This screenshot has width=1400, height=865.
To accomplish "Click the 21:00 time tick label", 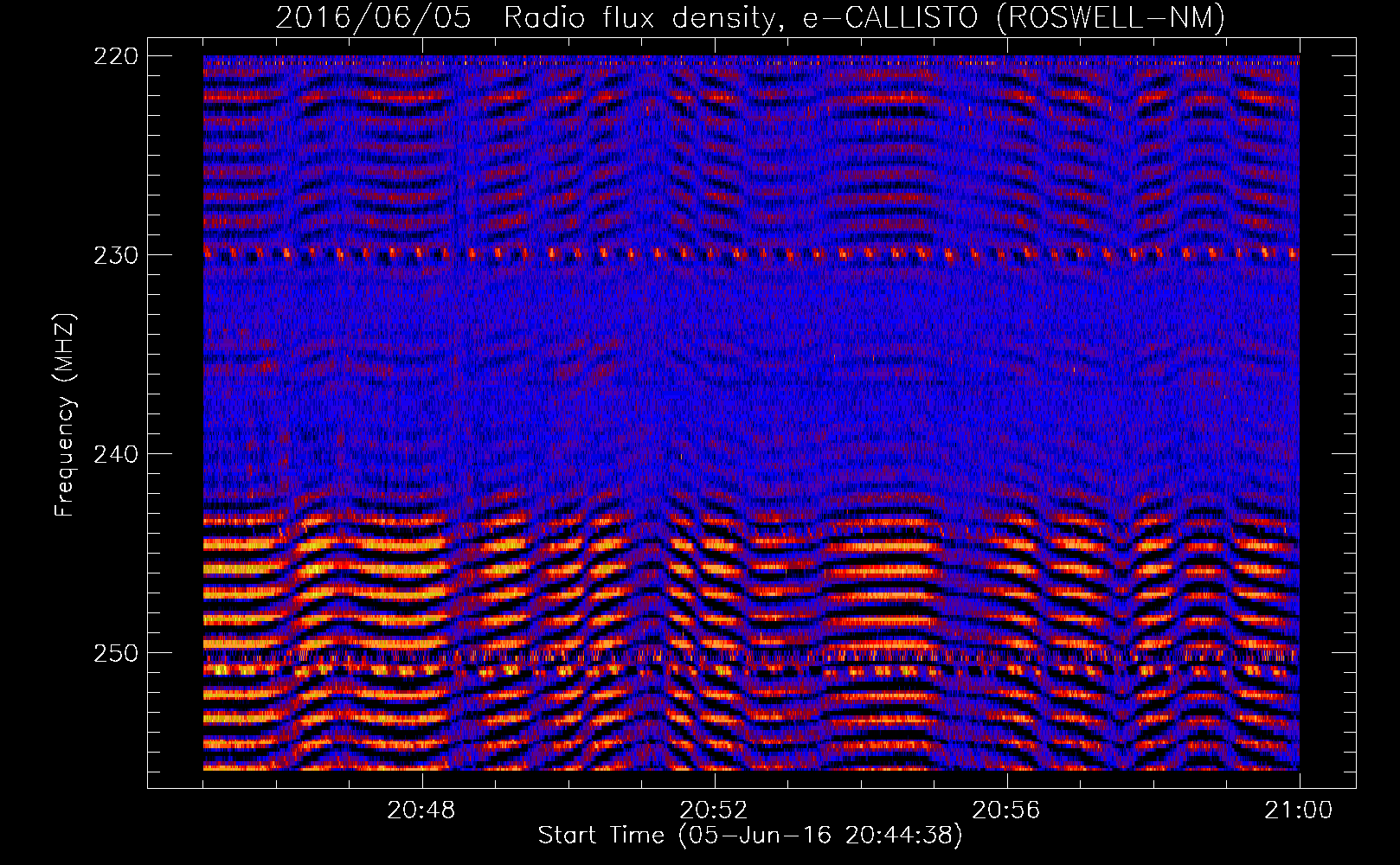I will pyautogui.click(x=1299, y=811).
